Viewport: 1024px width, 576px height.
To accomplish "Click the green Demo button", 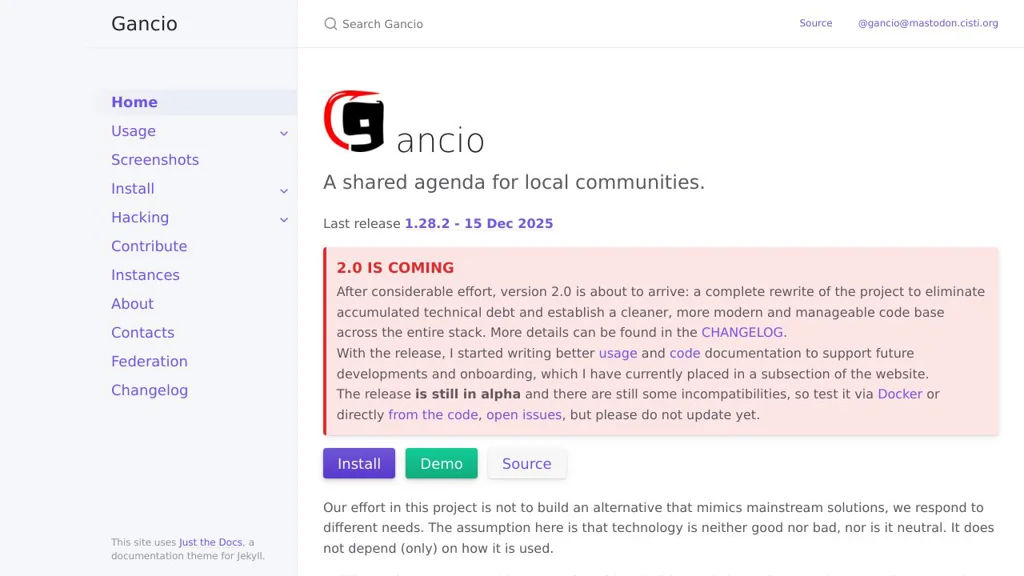I will (x=441, y=463).
